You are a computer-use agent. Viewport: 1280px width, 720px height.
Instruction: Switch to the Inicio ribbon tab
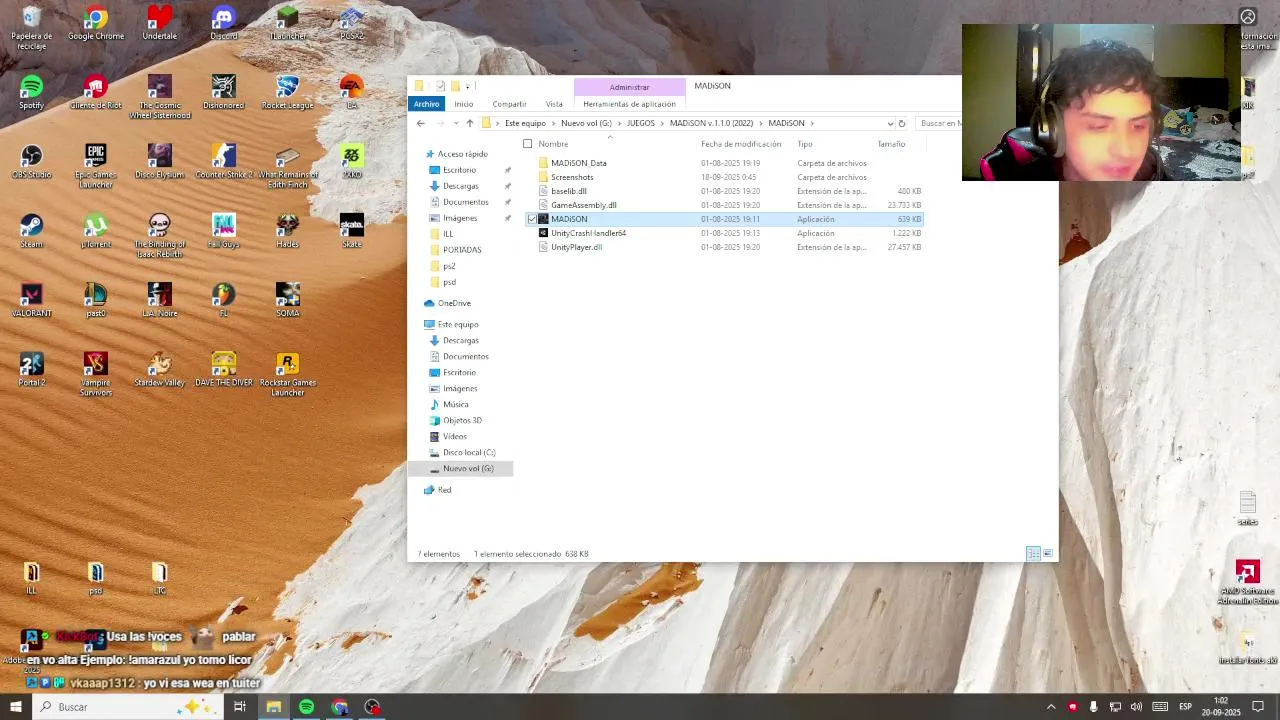pos(463,104)
